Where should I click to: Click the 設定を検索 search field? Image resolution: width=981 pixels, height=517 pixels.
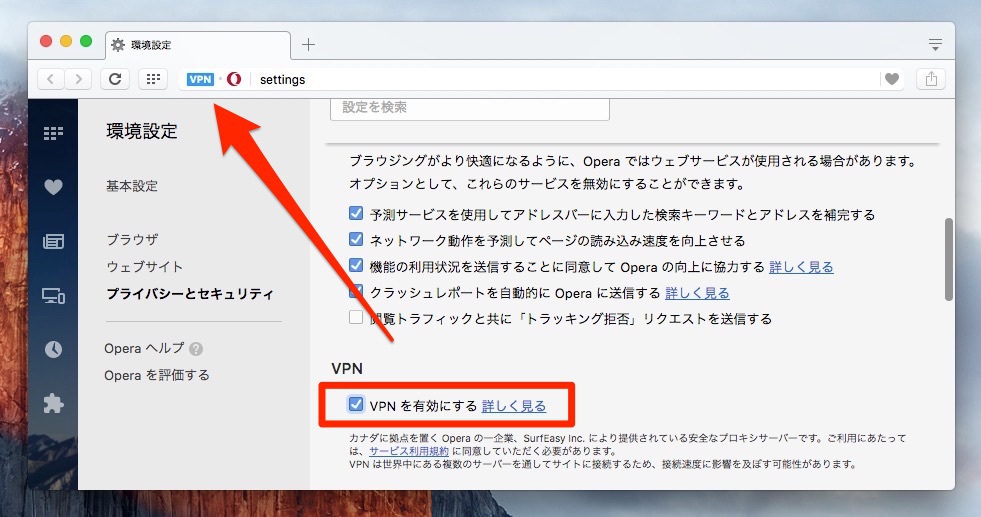470,108
